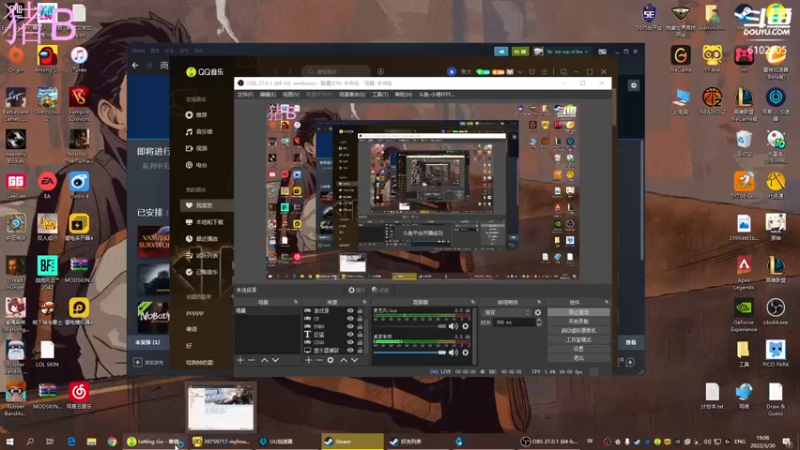800x450 pixels.
Task: Undock the 控件 panel via header icon
Action: [x=606, y=302]
